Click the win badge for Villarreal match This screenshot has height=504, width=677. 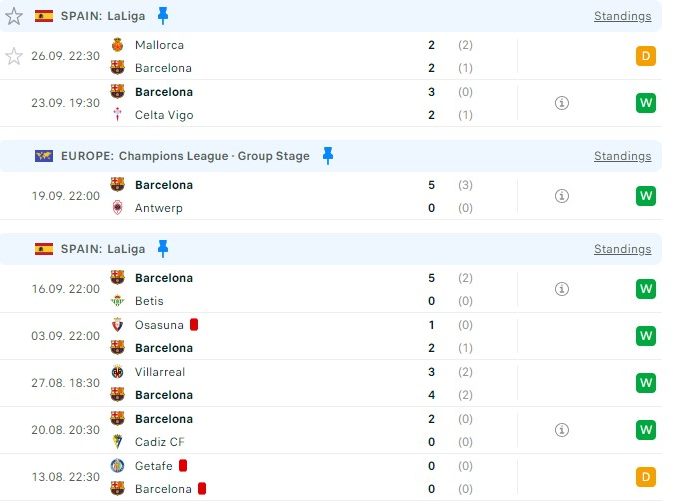pyautogui.click(x=645, y=383)
